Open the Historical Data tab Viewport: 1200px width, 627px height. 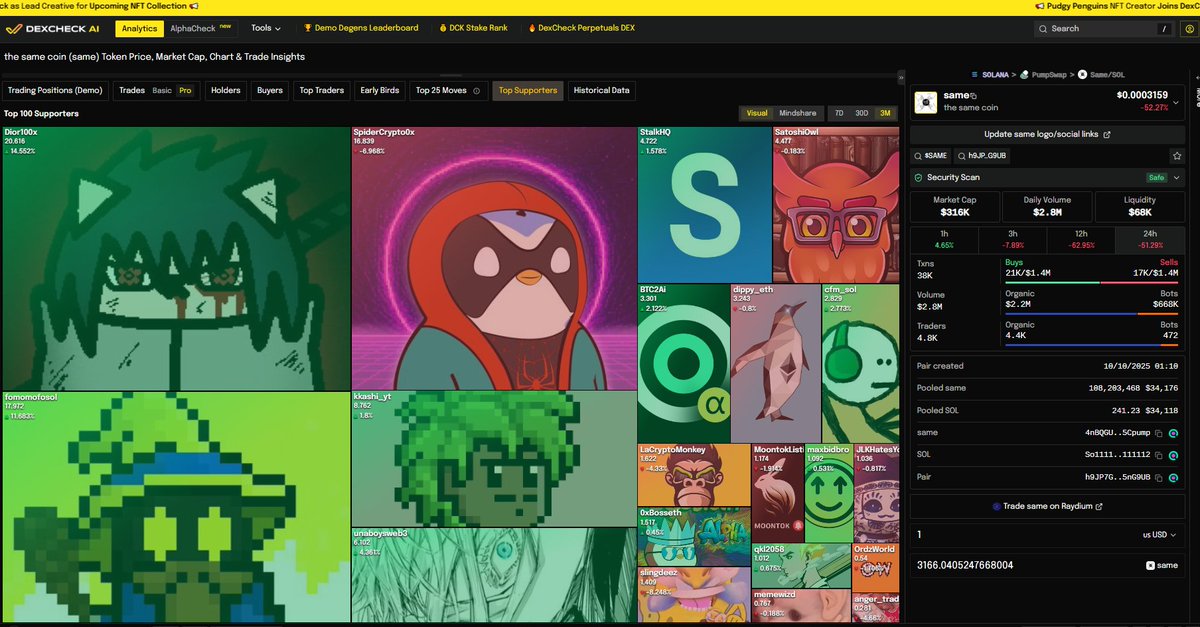point(601,90)
